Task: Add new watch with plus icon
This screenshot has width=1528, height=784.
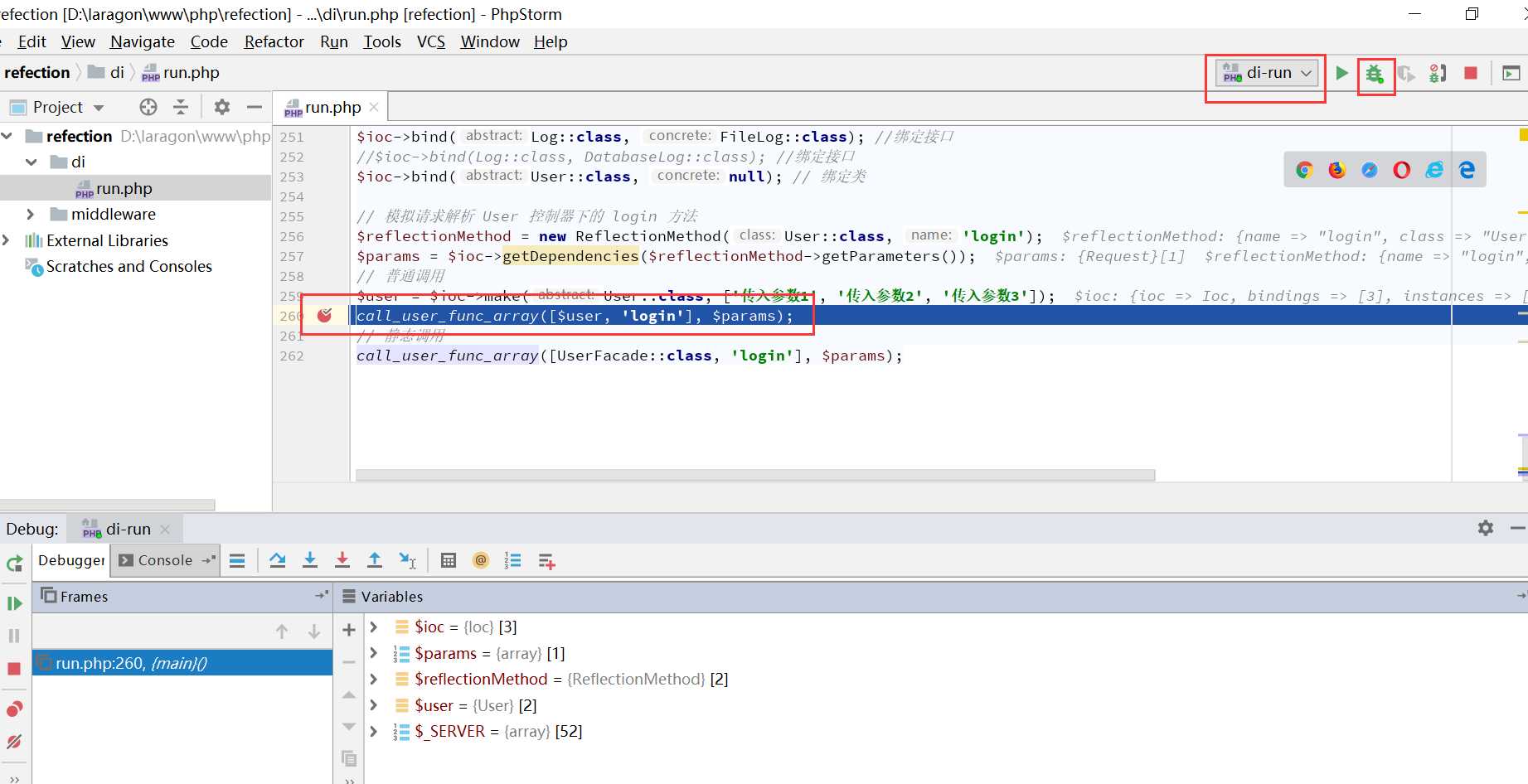Action: (349, 630)
